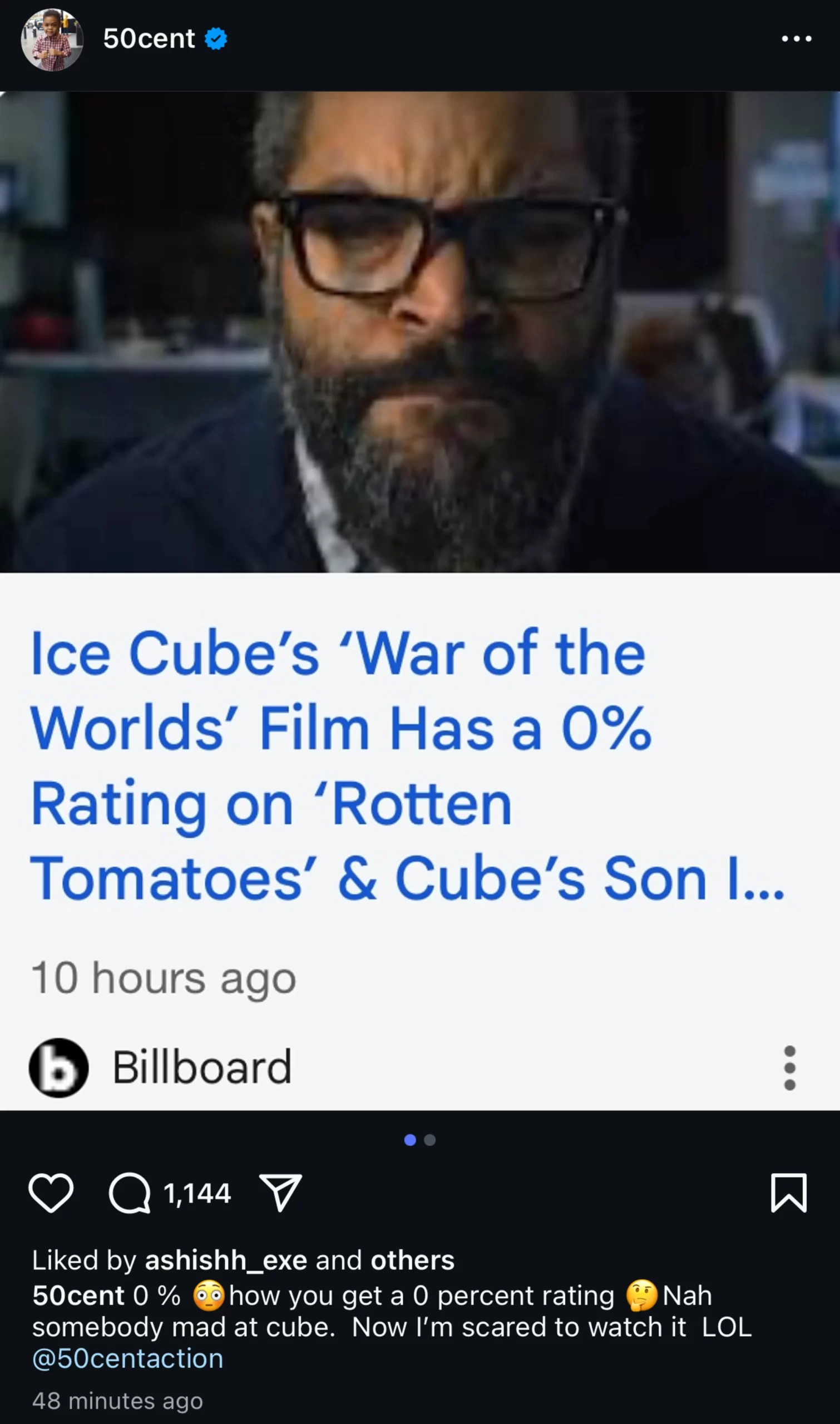
Task: Tap the post image of bearded man
Action: (420, 332)
